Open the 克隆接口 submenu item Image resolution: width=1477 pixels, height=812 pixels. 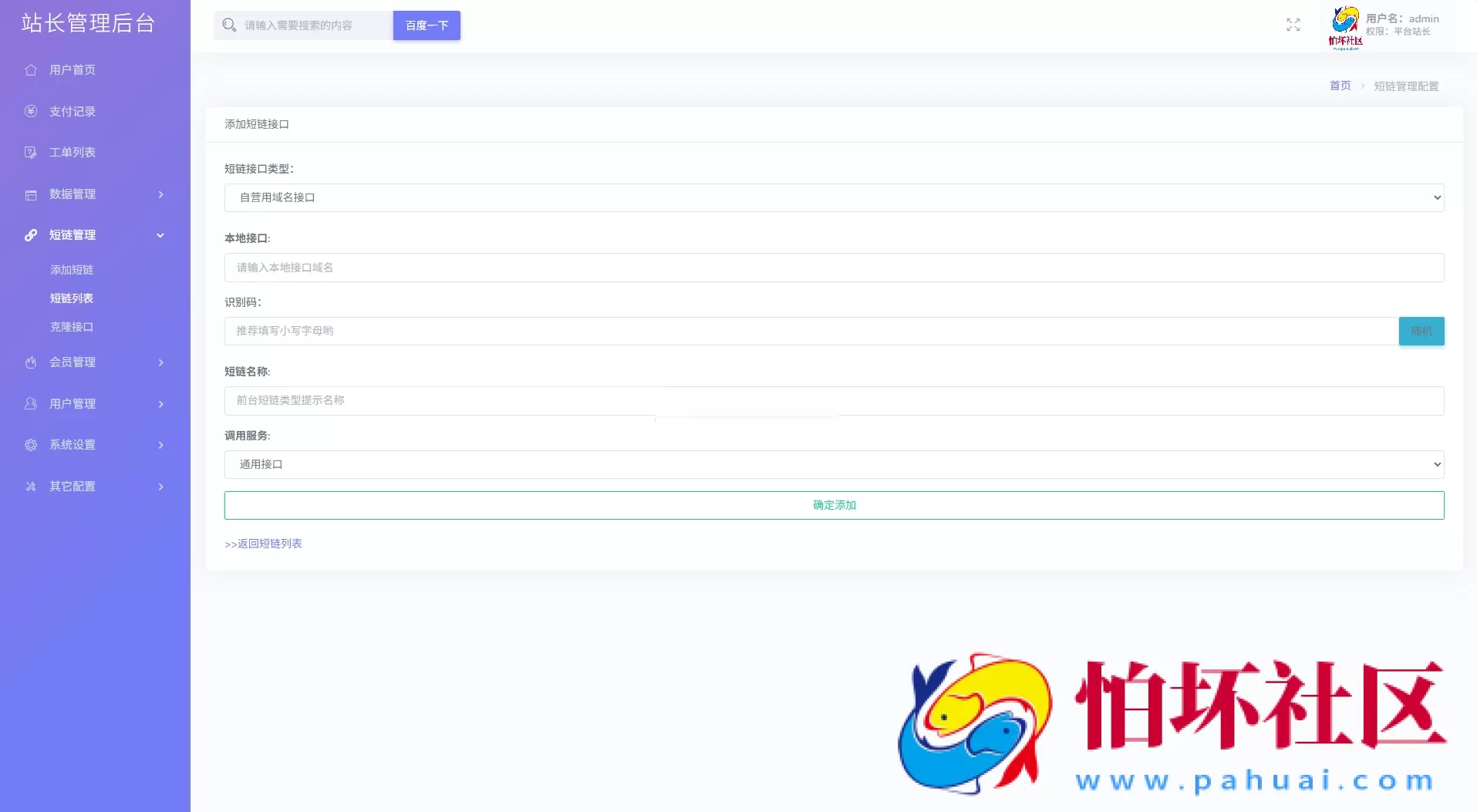pyautogui.click(x=72, y=327)
